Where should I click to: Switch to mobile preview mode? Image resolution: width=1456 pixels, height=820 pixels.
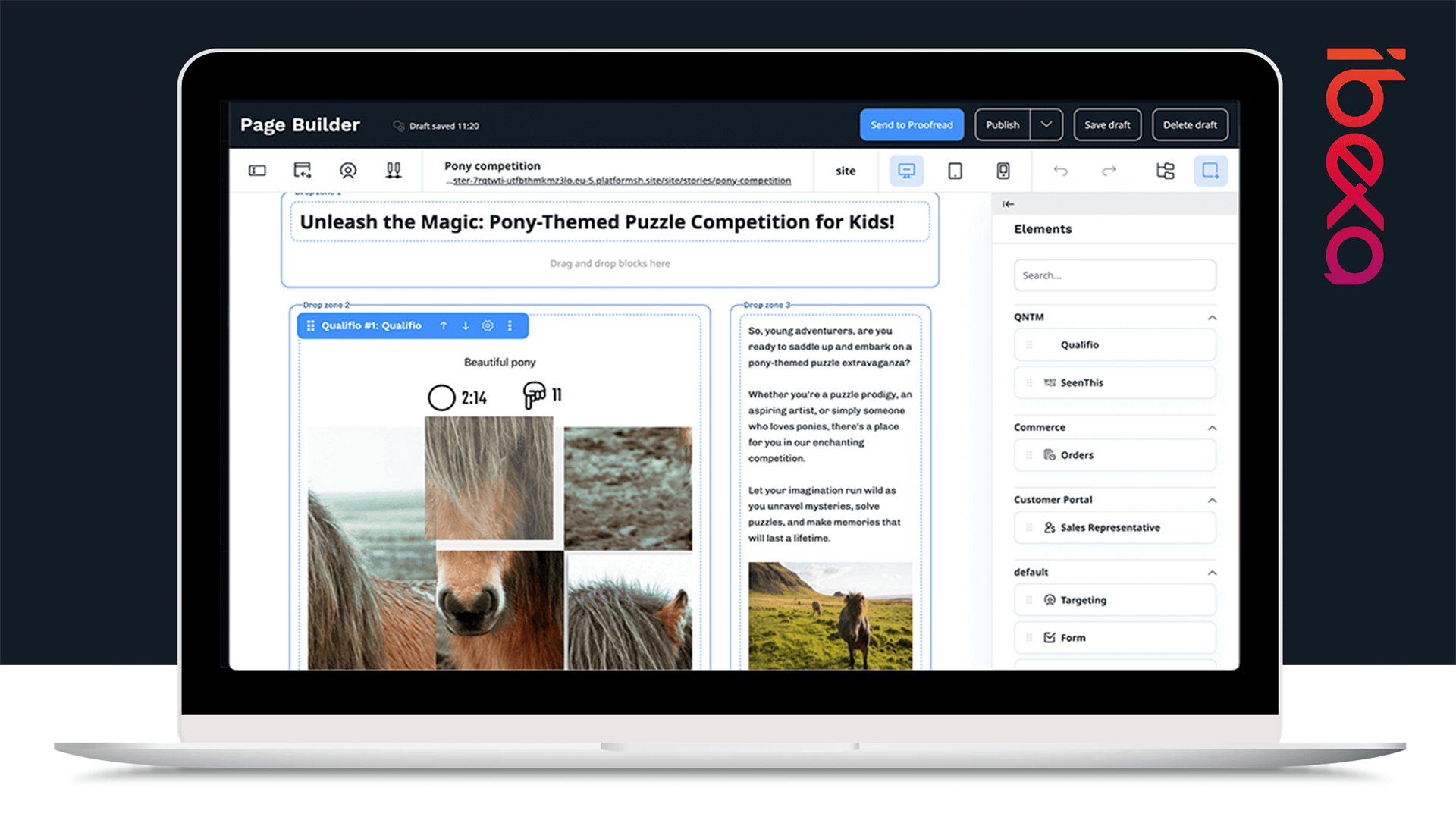click(1003, 171)
